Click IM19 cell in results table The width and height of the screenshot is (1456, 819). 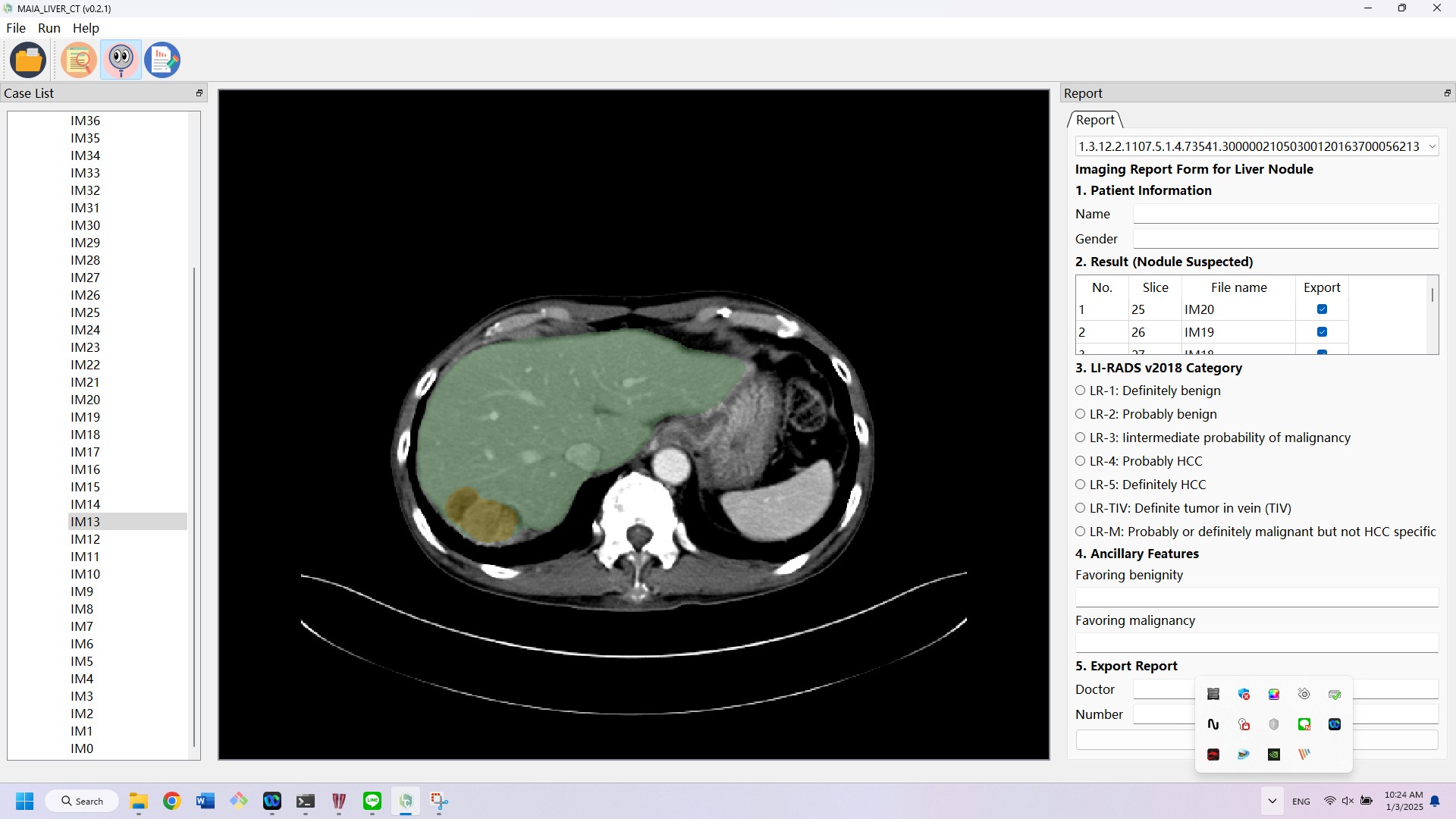click(1238, 332)
